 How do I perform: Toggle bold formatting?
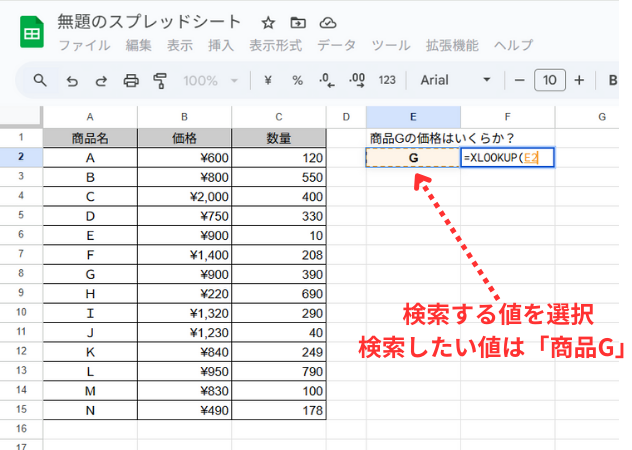coord(610,80)
